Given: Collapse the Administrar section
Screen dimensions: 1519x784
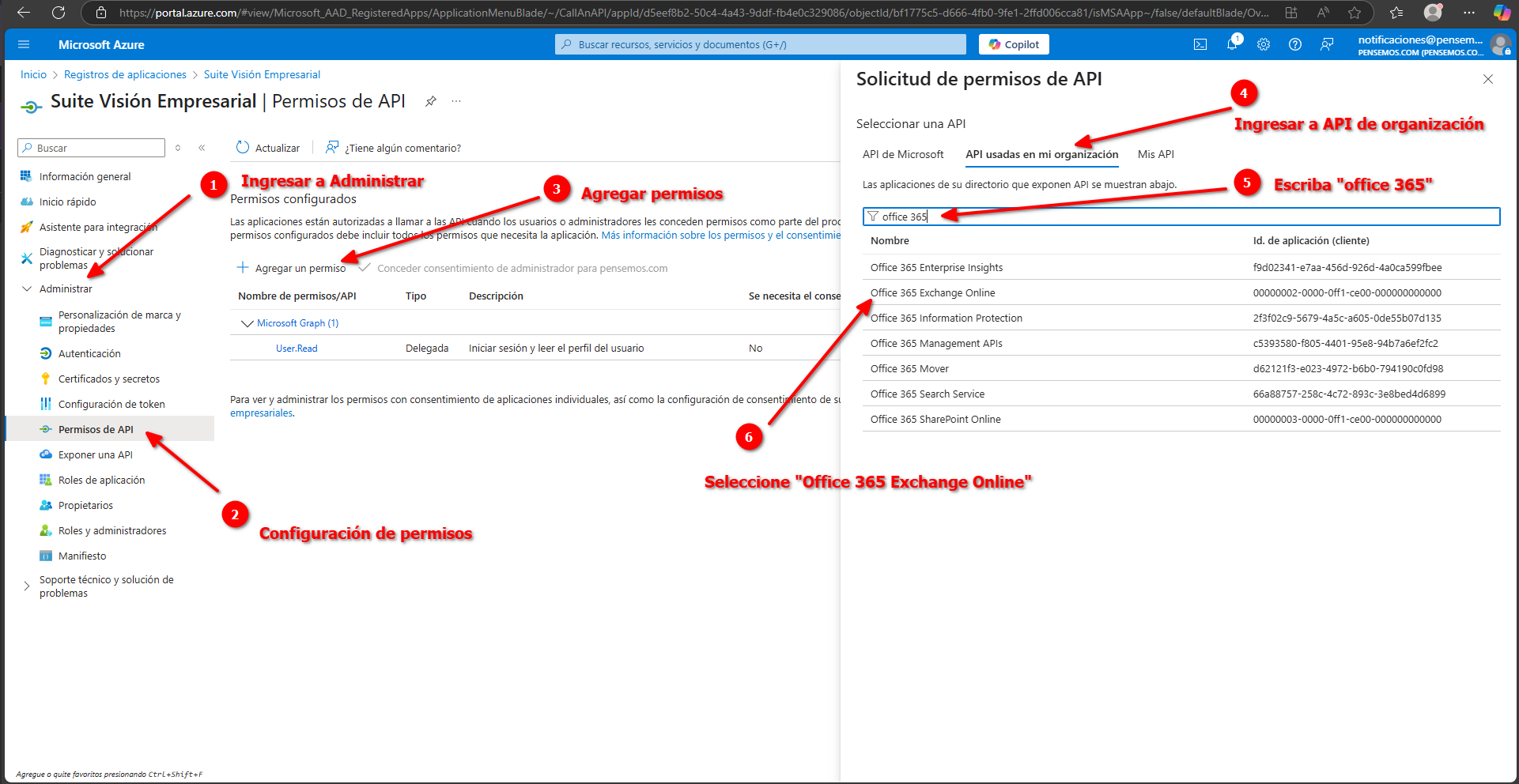Looking at the screenshot, I should coord(27,289).
